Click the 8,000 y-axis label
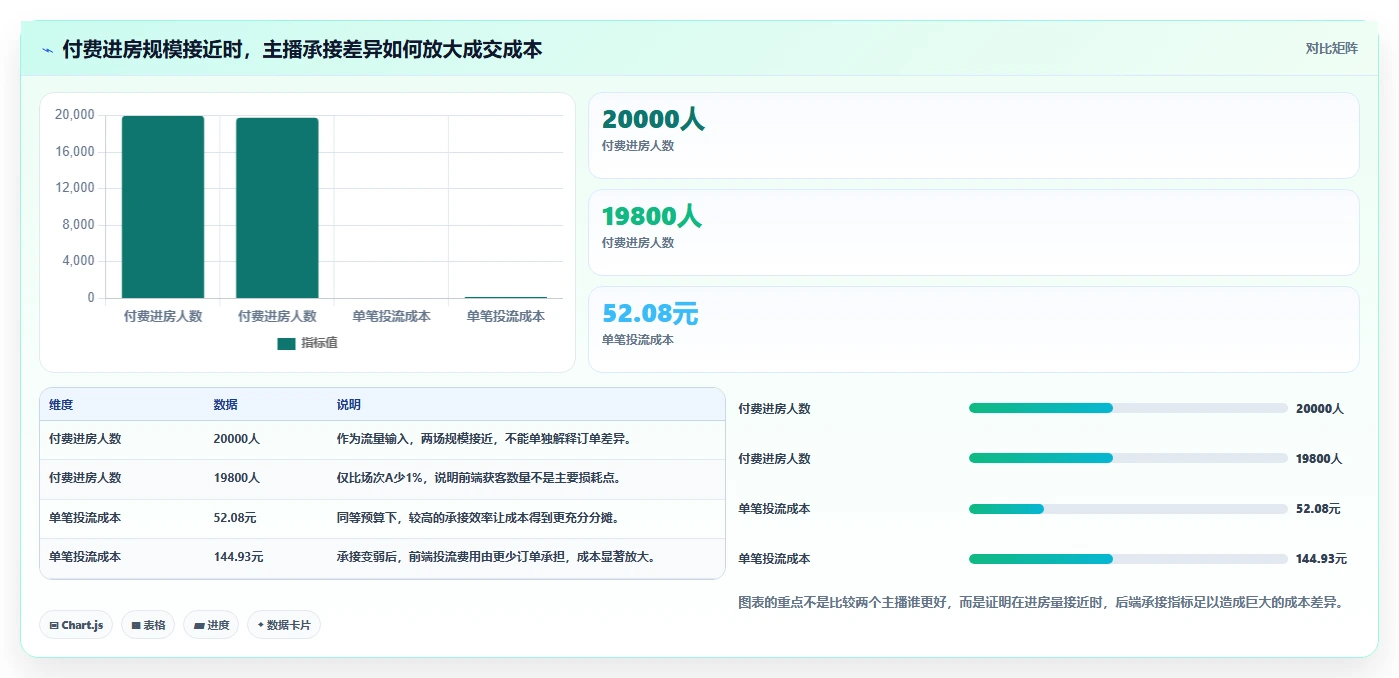 click(x=78, y=225)
